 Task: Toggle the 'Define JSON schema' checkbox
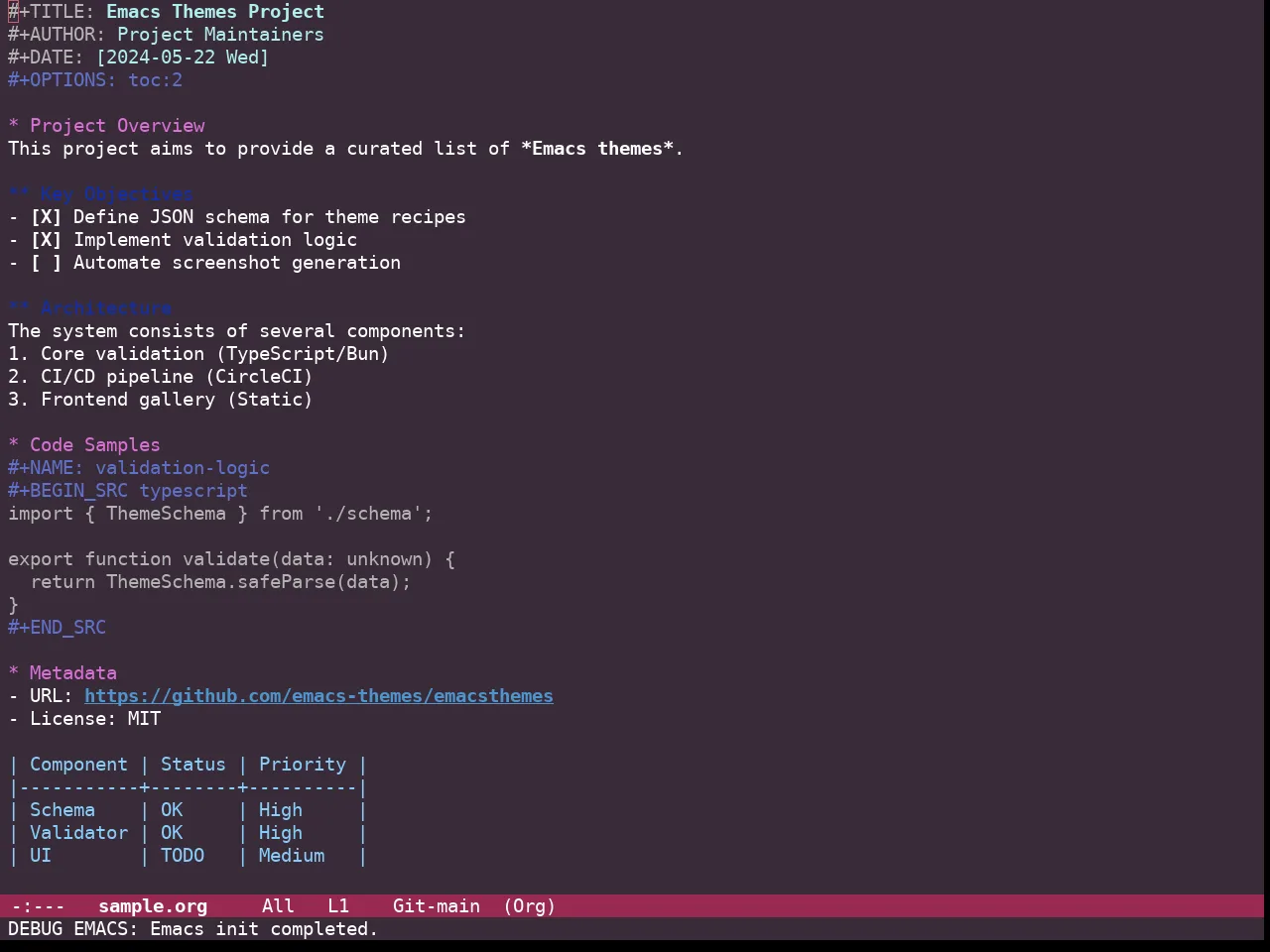click(46, 217)
